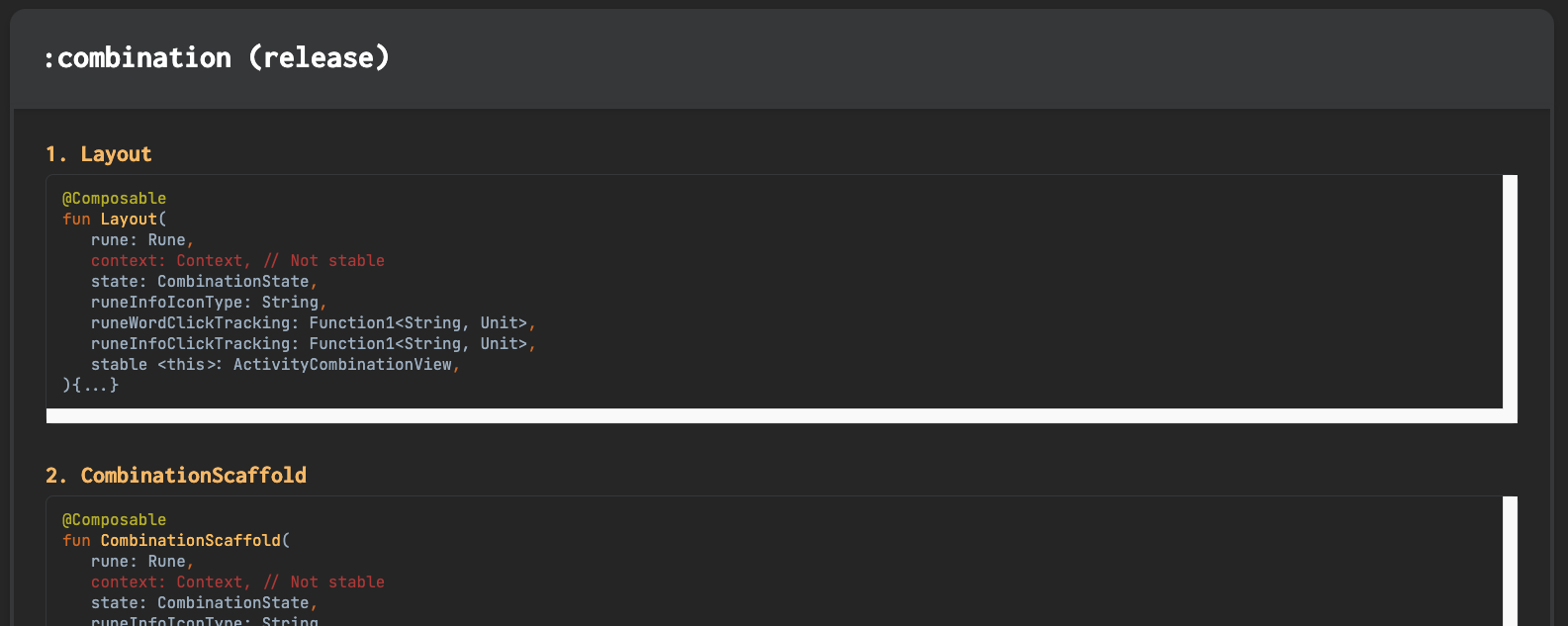1568x626 pixels.
Task: Click the runeWordClickTracking parameter line
Action: 314,323
